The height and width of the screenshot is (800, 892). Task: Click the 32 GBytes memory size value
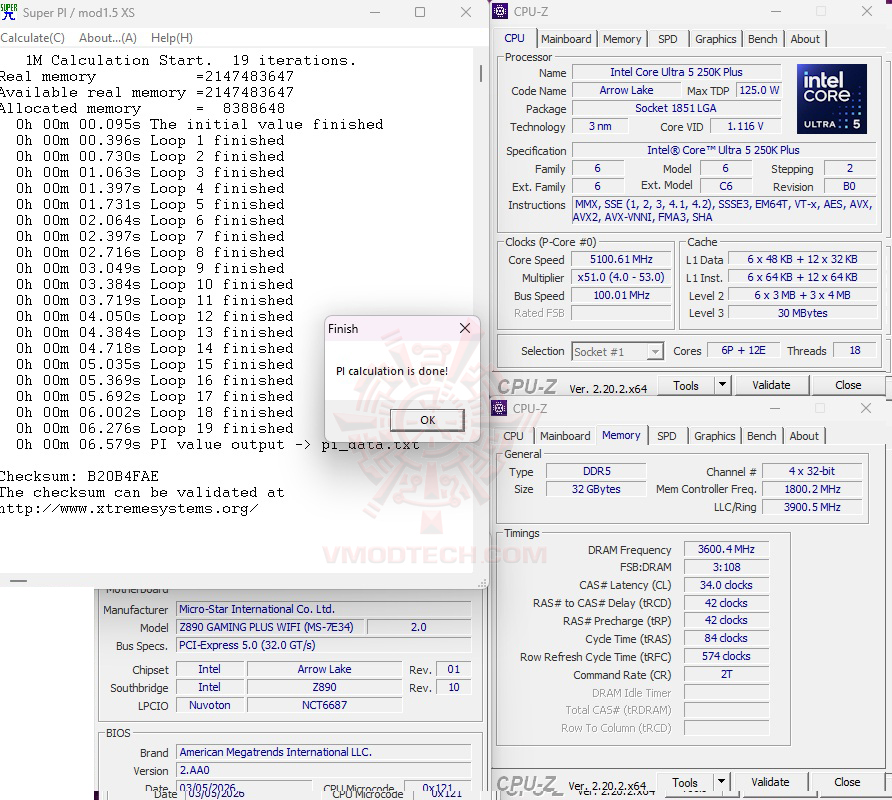point(596,489)
